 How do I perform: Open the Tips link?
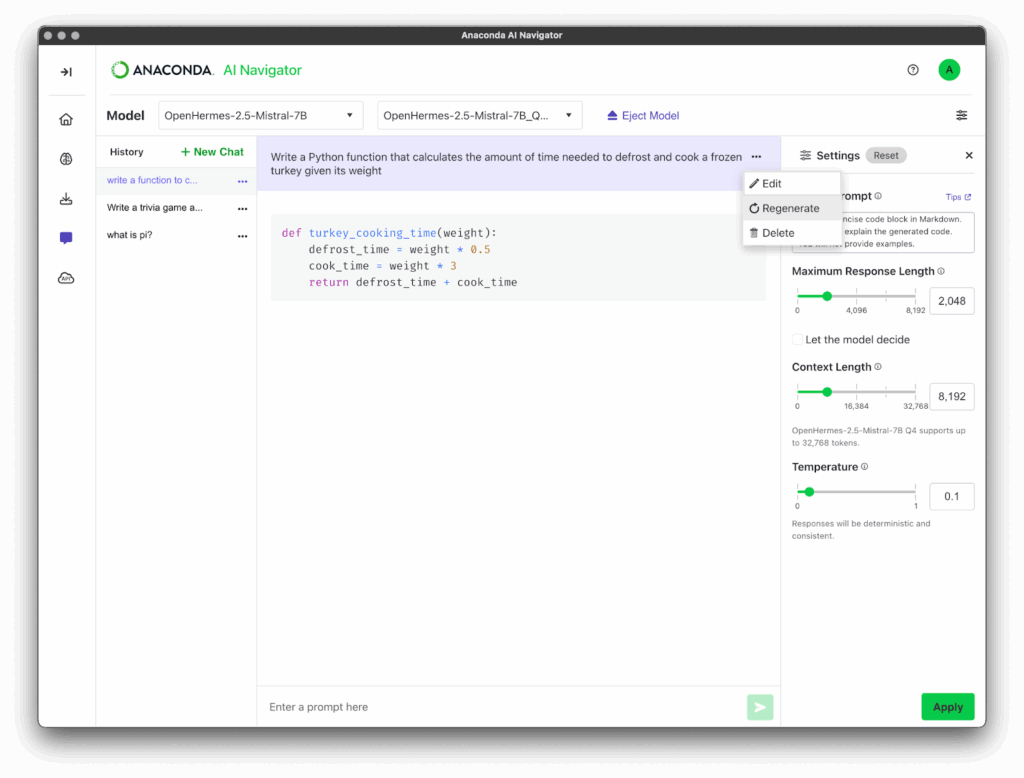click(x=958, y=197)
